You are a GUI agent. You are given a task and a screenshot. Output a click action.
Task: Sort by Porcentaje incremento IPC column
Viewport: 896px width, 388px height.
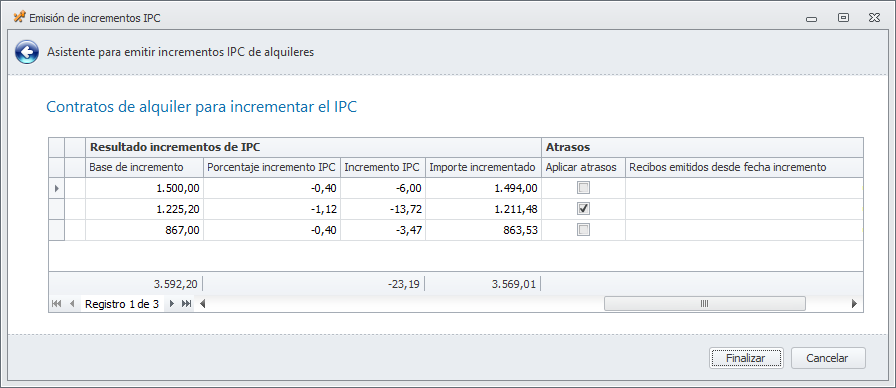pyautogui.click(x=272, y=167)
